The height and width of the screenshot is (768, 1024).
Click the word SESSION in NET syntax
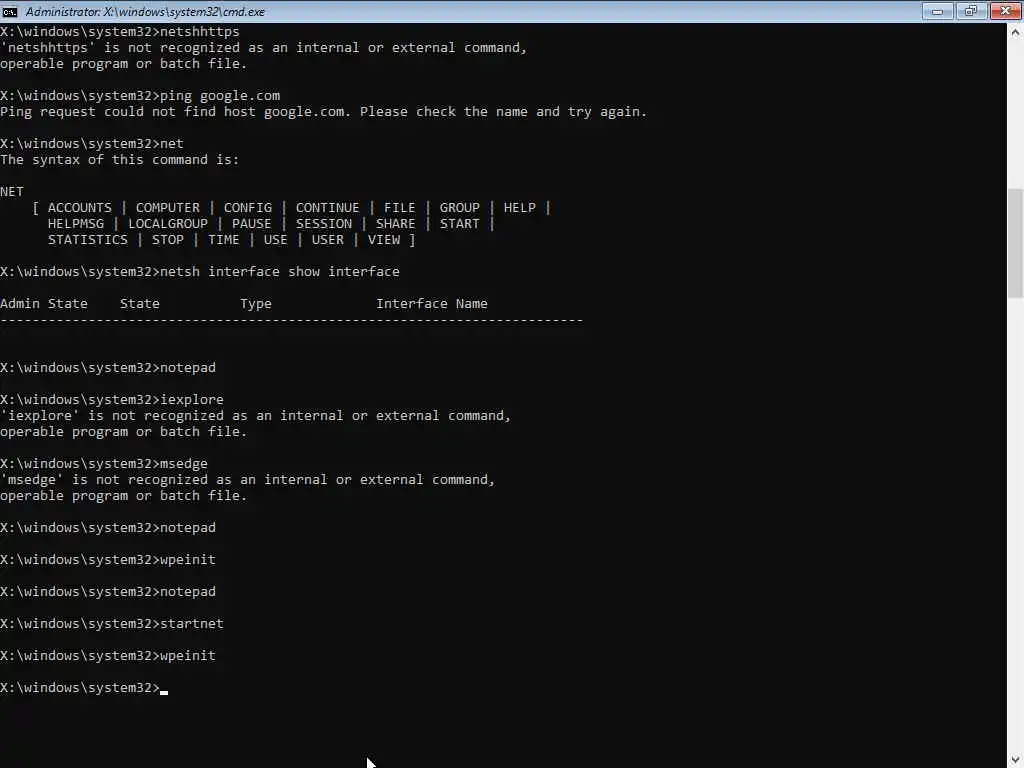324,223
